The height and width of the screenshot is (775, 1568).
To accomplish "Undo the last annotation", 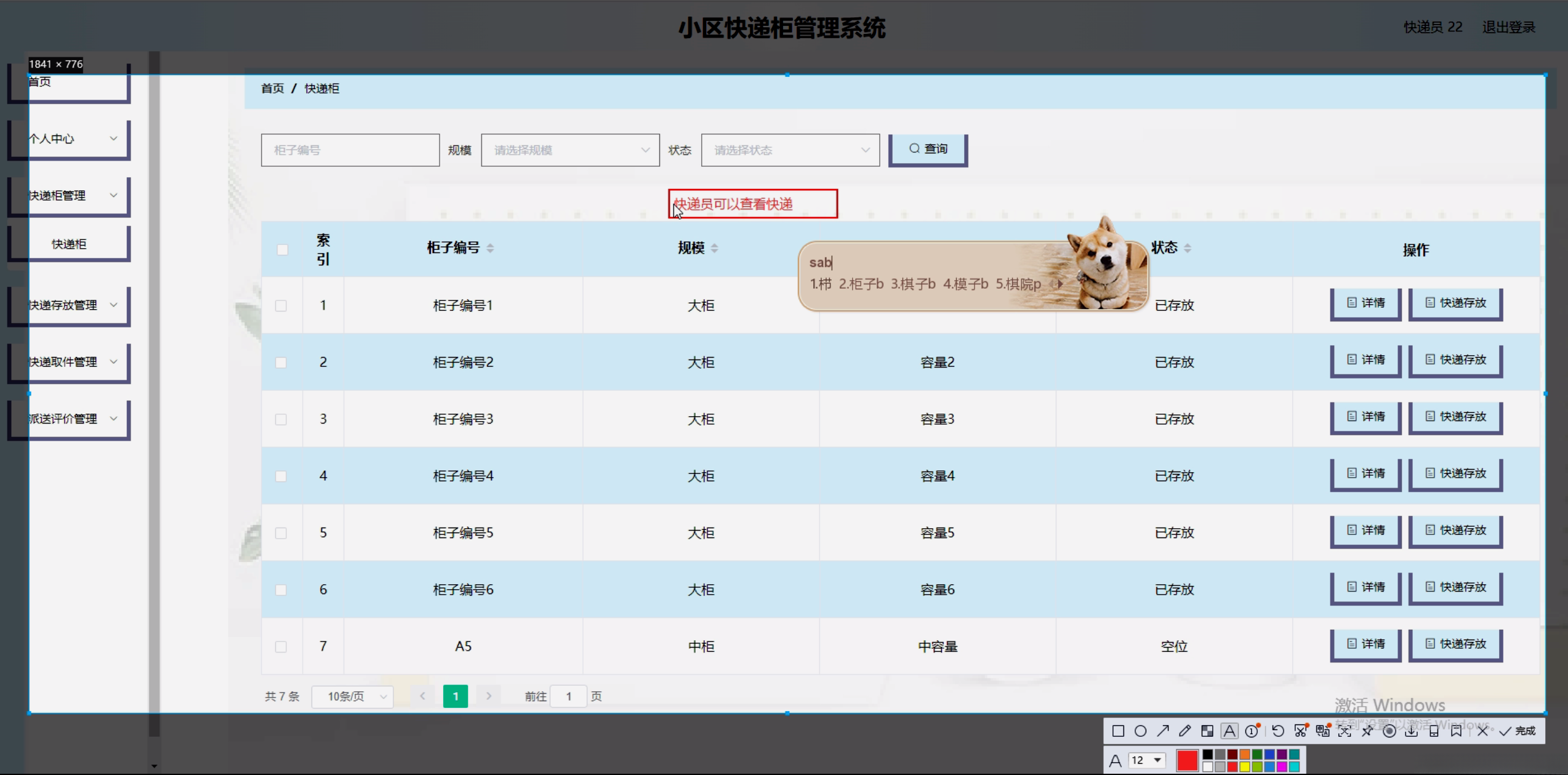I will click(x=1277, y=731).
